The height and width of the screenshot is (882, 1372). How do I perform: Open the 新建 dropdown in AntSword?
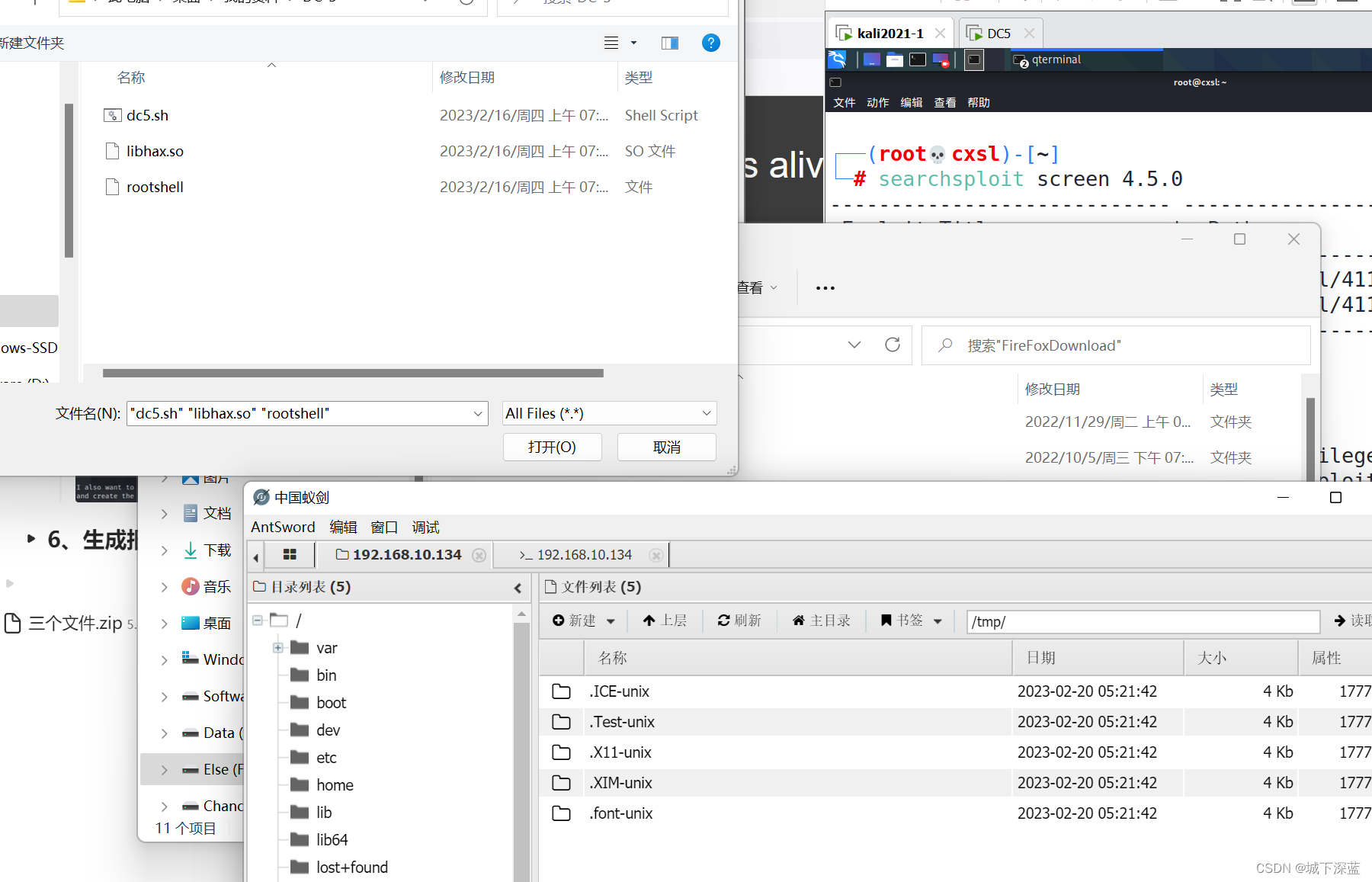coord(584,621)
